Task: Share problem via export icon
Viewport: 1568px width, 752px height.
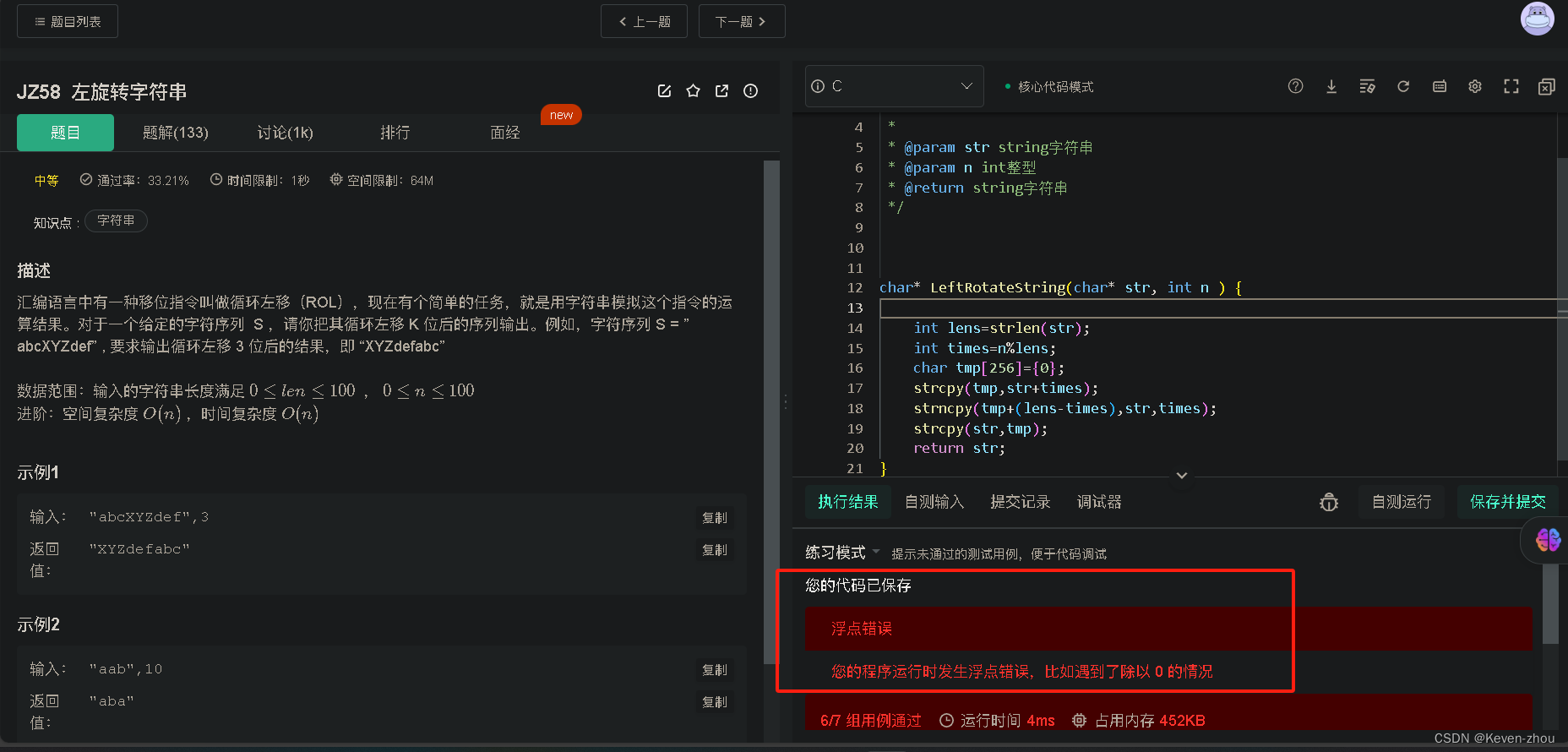Action: point(721,91)
